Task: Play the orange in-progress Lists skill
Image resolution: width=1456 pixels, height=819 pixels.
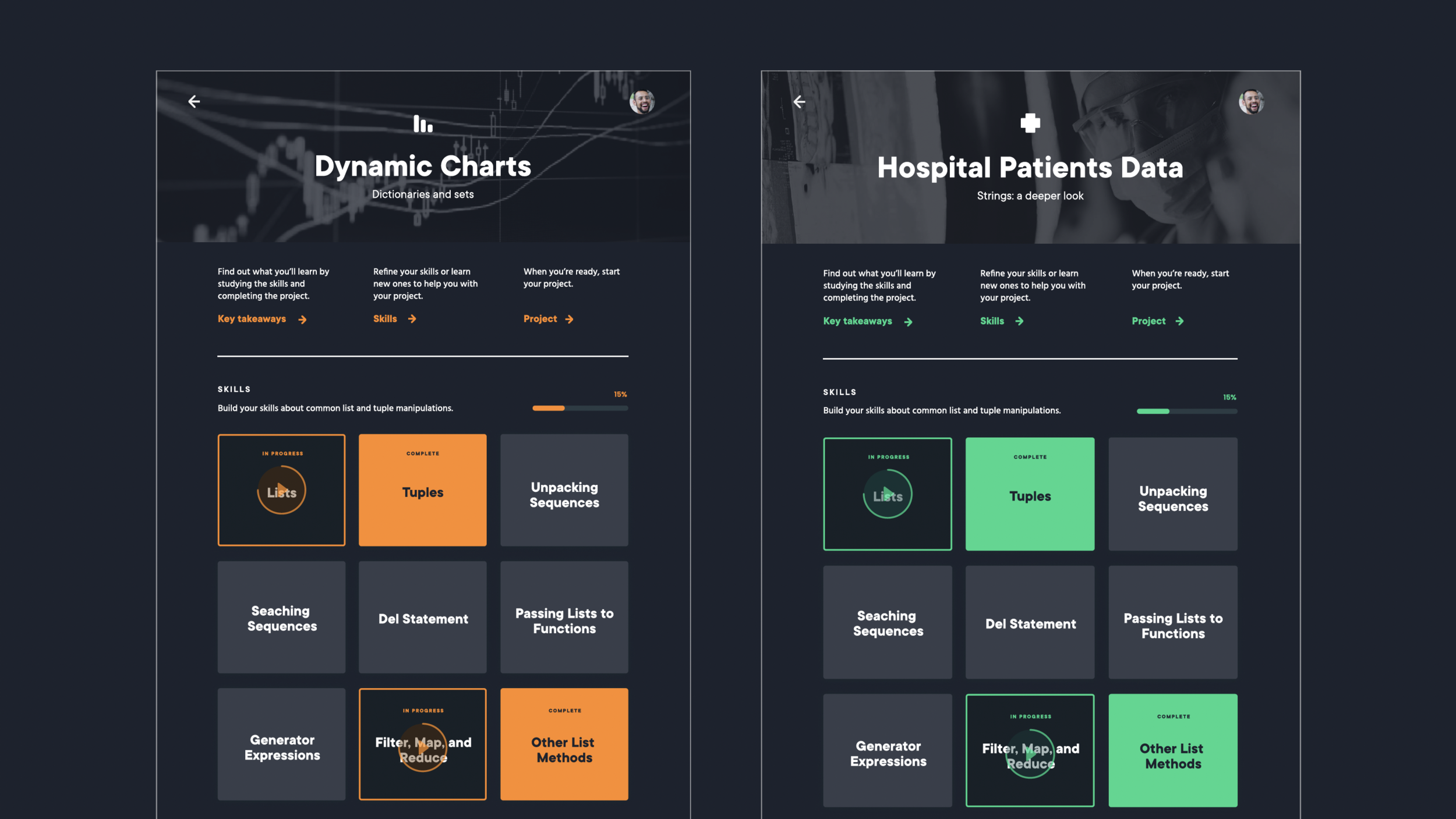Action: point(282,490)
